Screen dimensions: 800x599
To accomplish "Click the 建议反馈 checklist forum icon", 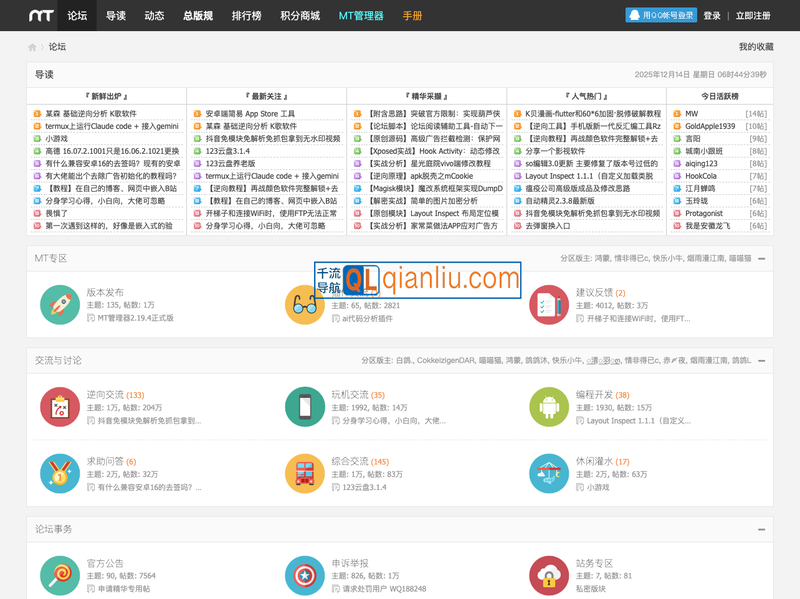I will coord(549,304).
